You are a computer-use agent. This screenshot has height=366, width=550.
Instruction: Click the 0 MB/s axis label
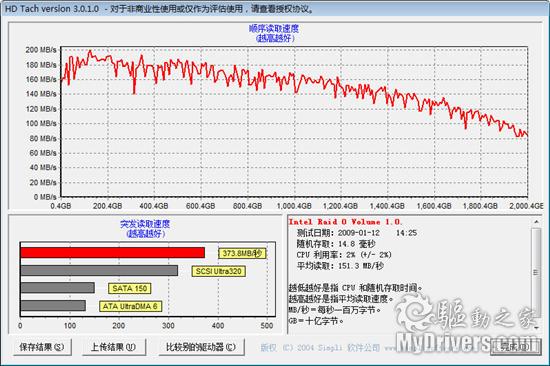[x=45, y=197]
